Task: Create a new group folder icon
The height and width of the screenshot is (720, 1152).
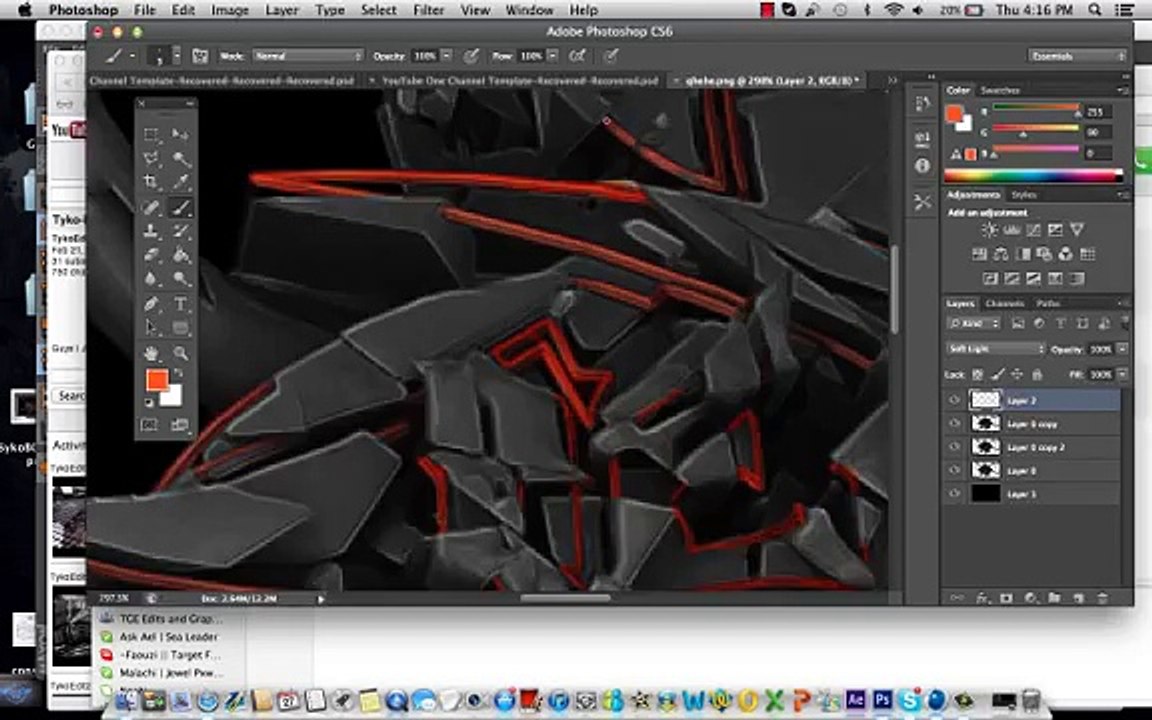Action: tap(1054, 598)
